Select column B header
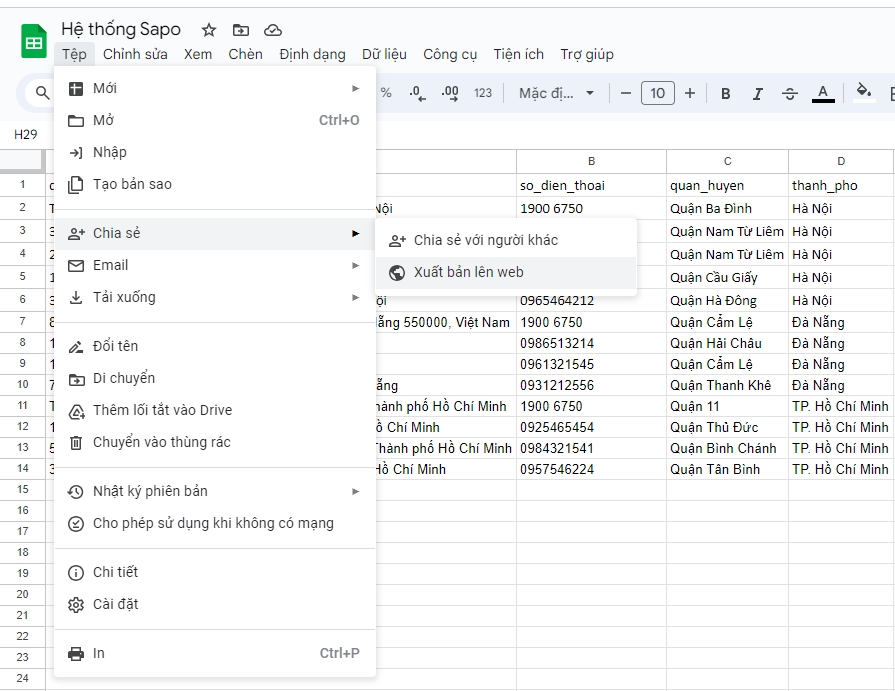 (x=591, y=161)
